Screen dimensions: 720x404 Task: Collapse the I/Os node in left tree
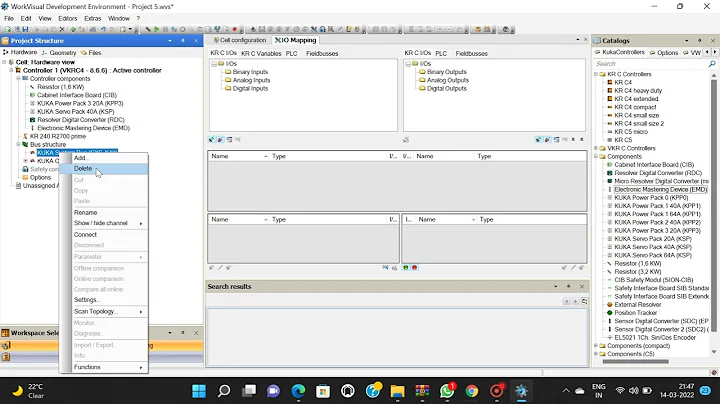[214, 64]
